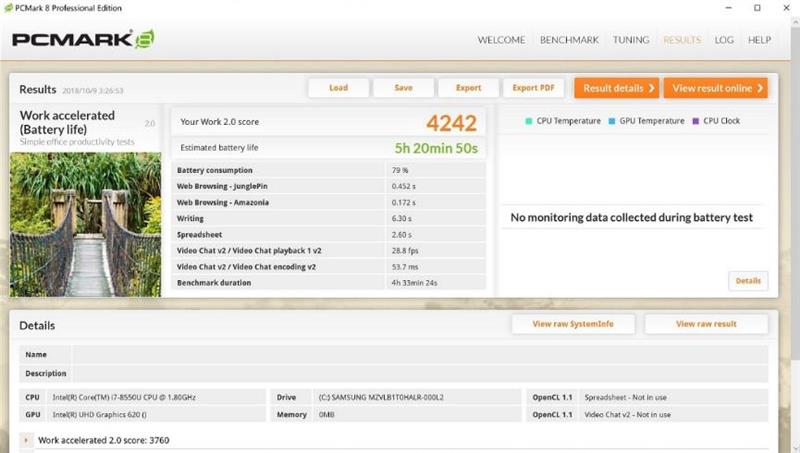Select Web Browsing - JunglePin row
This screenshot has width=800, height=453.
pyautogui.click(x=329, y=186)
